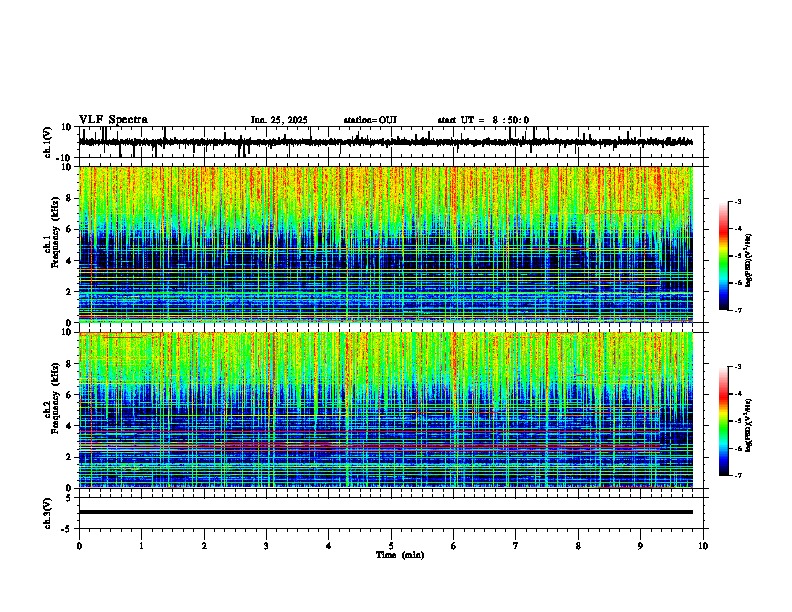Click the ch.1 colorbar 'log(PSD)' label
This screenshot has width=792, height=612.
click(748, 260)
